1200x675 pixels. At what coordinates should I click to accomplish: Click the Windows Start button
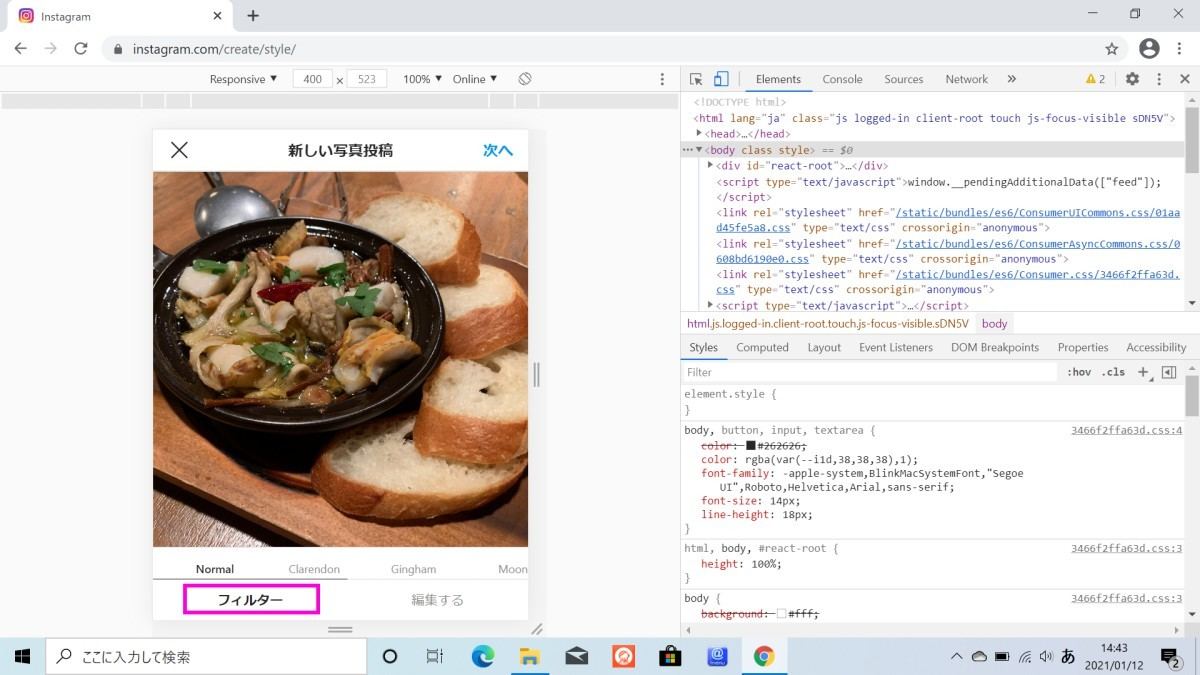point(22,656)
